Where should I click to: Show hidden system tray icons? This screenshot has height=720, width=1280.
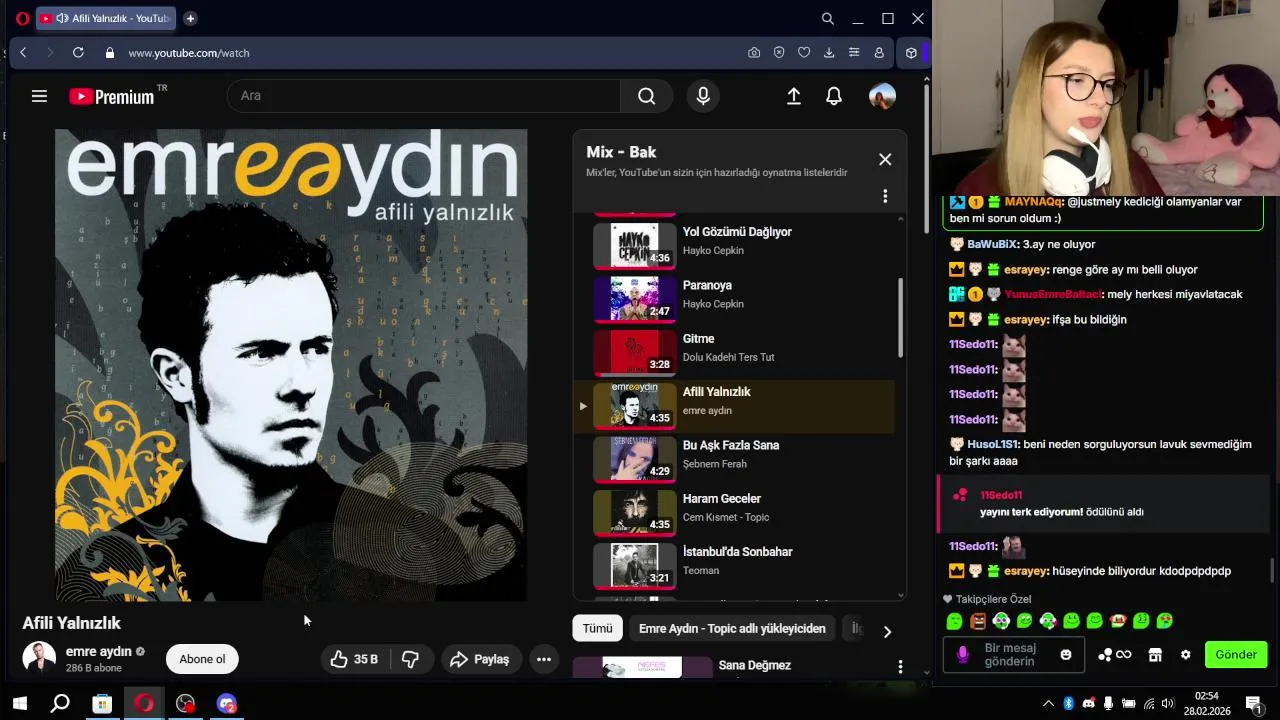[x=1048, y=704]
